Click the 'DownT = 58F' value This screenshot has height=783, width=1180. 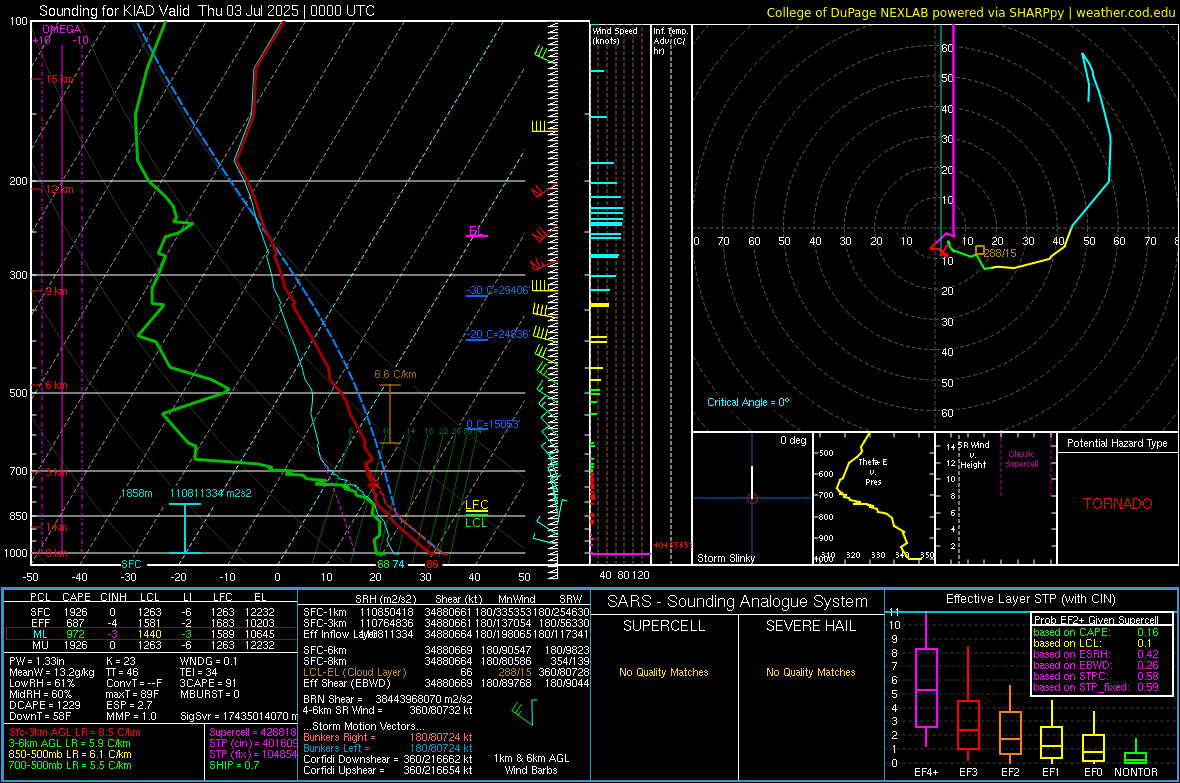[x=39, y=716]
